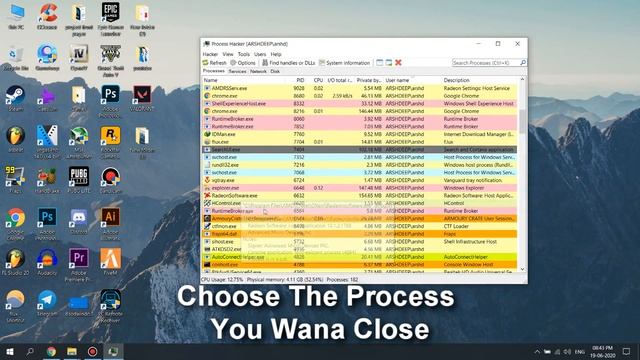Open Steam desktop shortcut
640x360 pixels.
click(16, 98)
